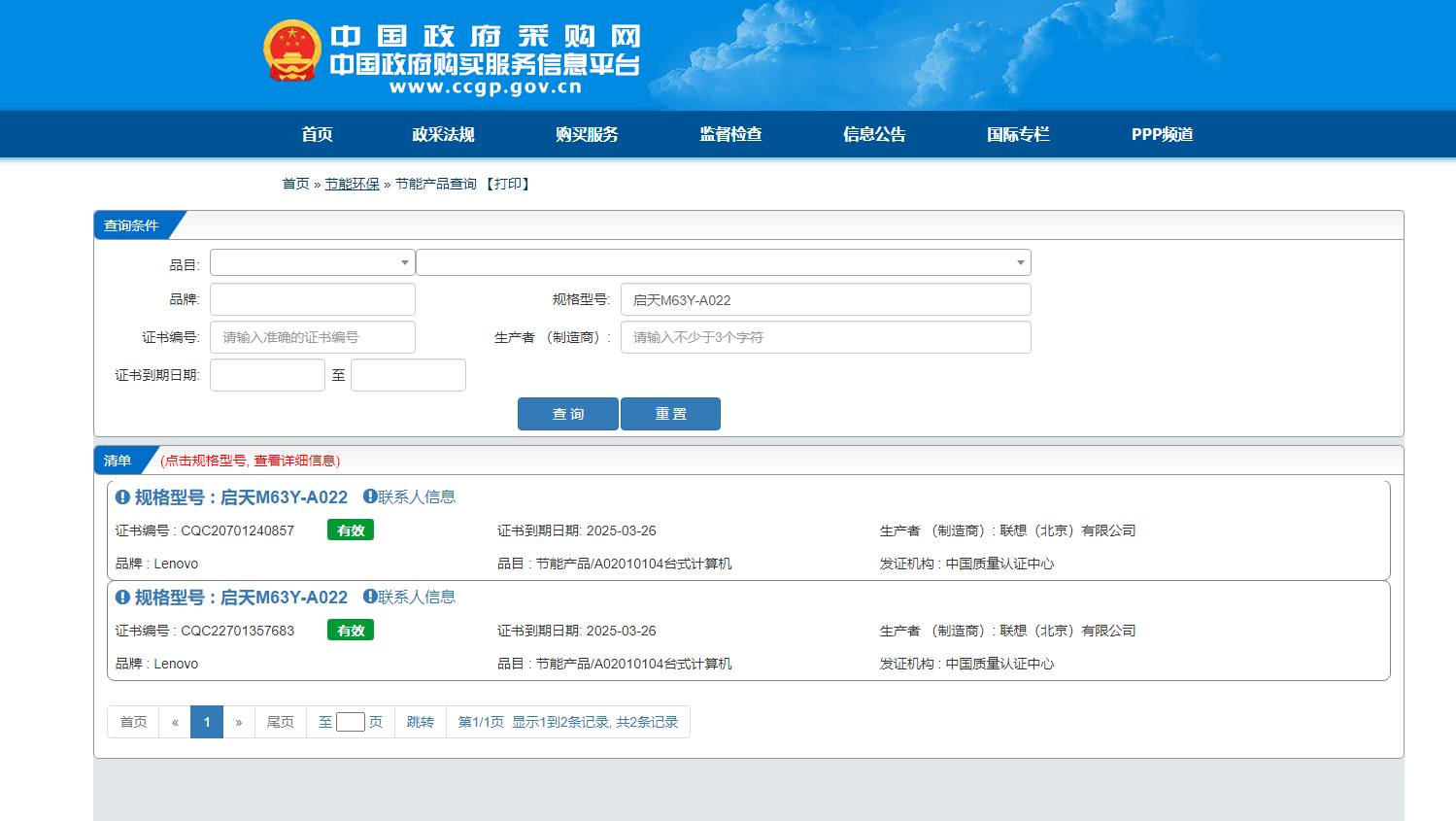Focus the 品牌 input field
The width and height of the screenshot is (1456, 821).
pyautogui.click(x=313, y=299)
